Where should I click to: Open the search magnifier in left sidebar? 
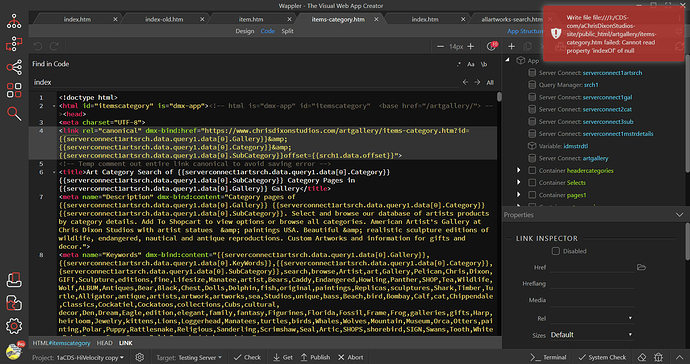point(14,114)
